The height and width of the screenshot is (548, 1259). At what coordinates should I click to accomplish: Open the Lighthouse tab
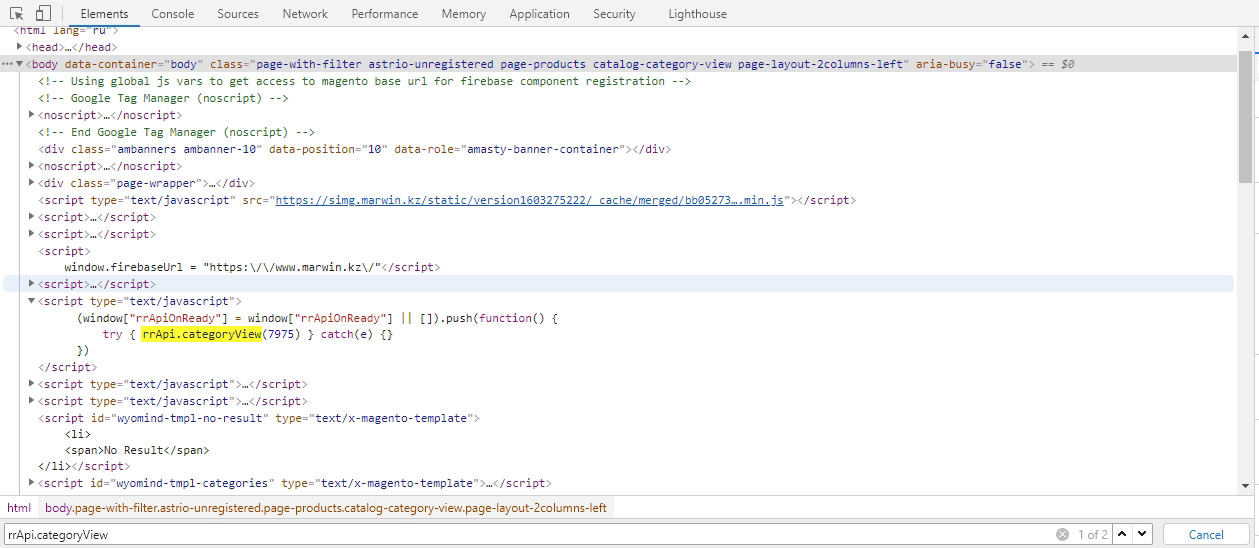(x=697, y=14)
